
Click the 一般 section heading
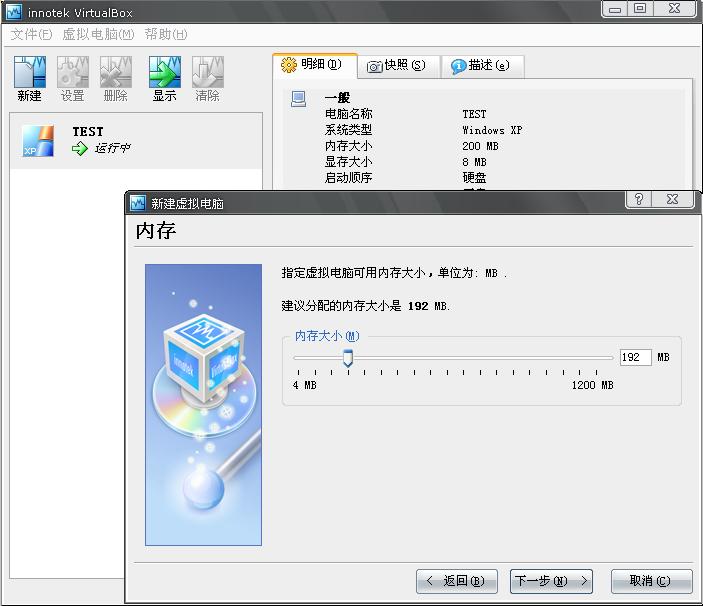pyautogui.click(x=337, y=98)
